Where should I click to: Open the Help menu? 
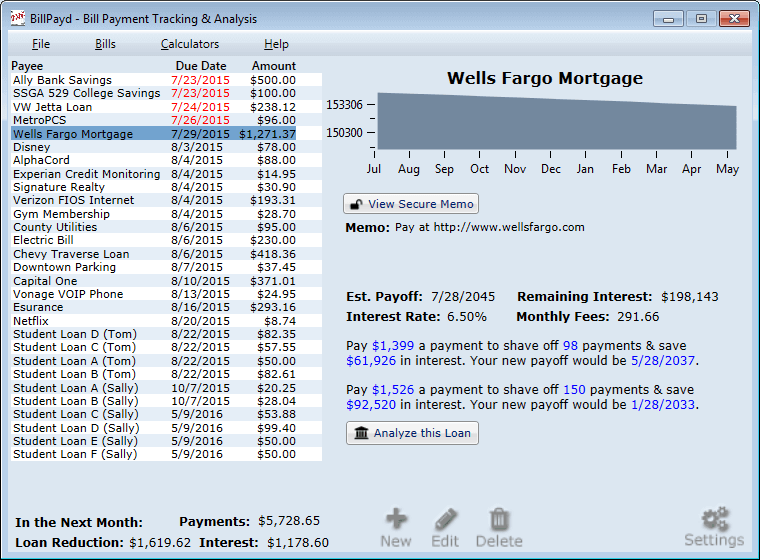[x=276, y=44]
